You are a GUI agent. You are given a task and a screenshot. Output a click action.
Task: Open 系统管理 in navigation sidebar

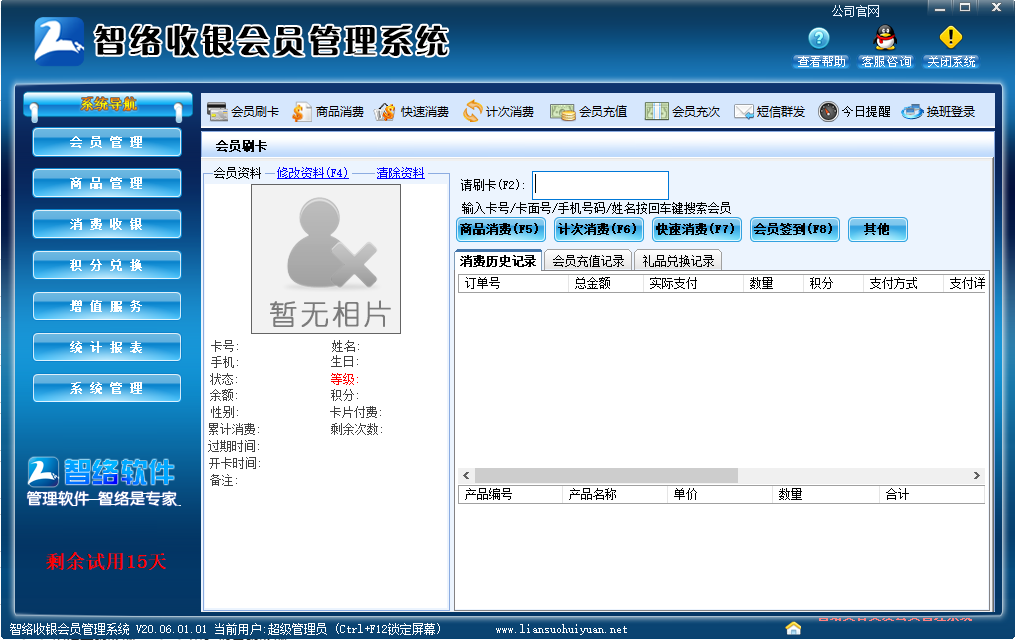(107, 388)
